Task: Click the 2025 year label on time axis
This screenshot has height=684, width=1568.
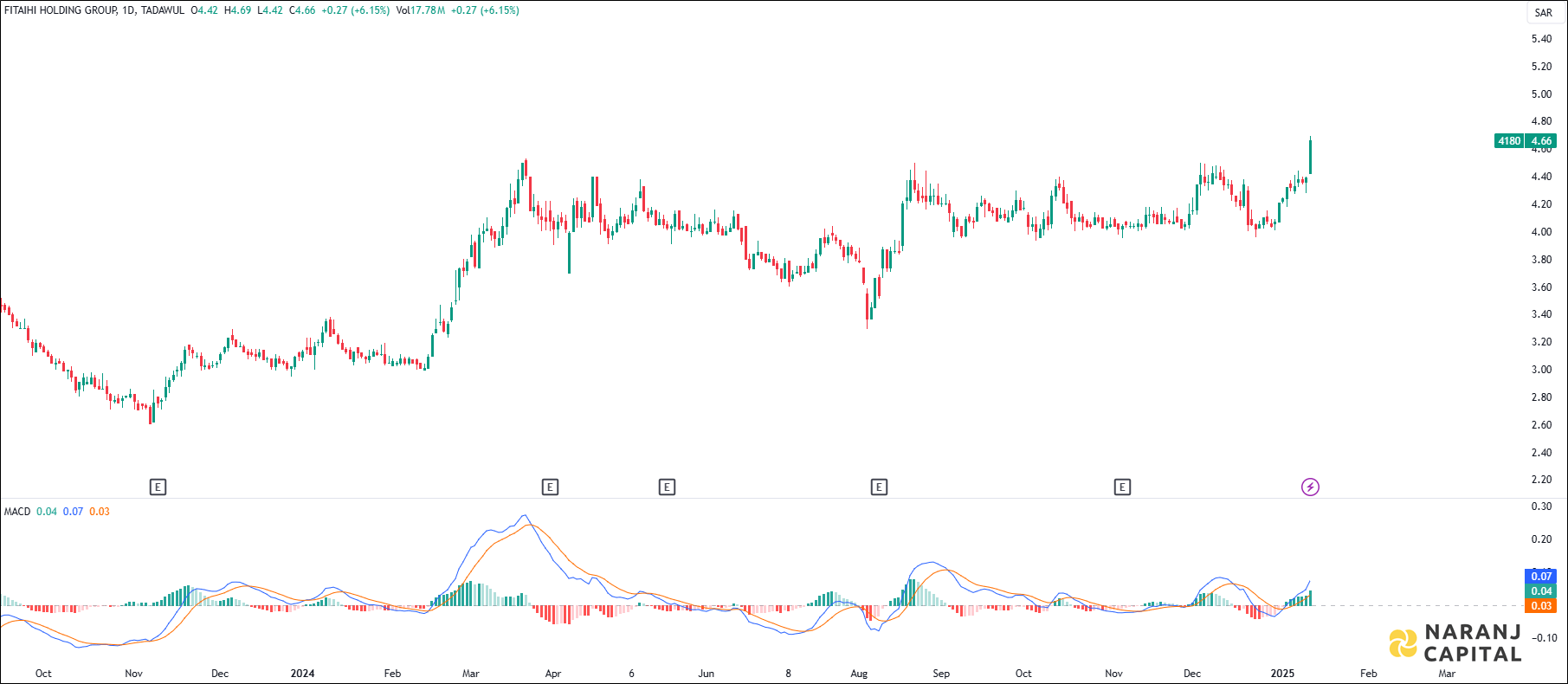Action: coord(1282,674)
